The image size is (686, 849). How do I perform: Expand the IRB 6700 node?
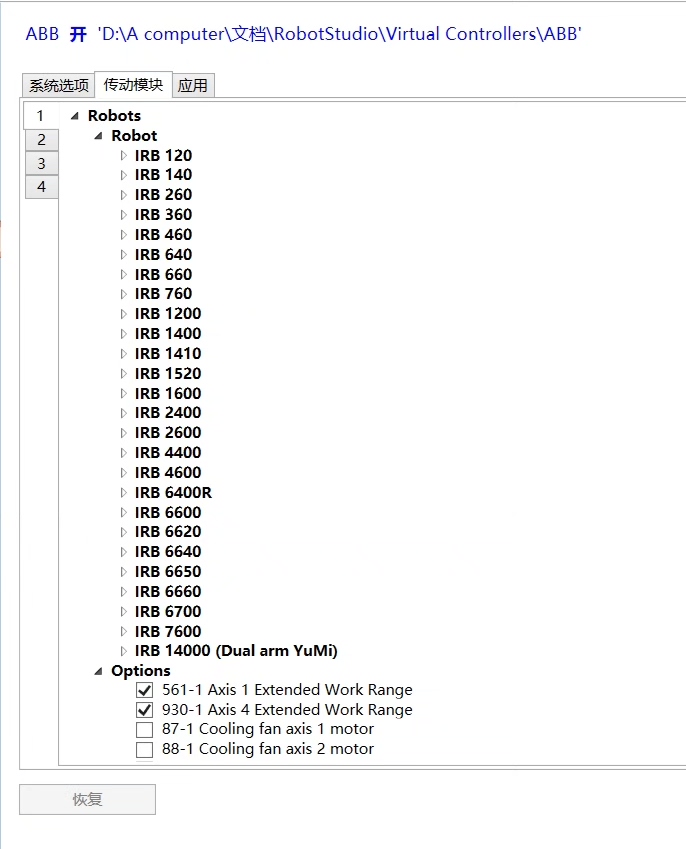(x=123, y=612)
